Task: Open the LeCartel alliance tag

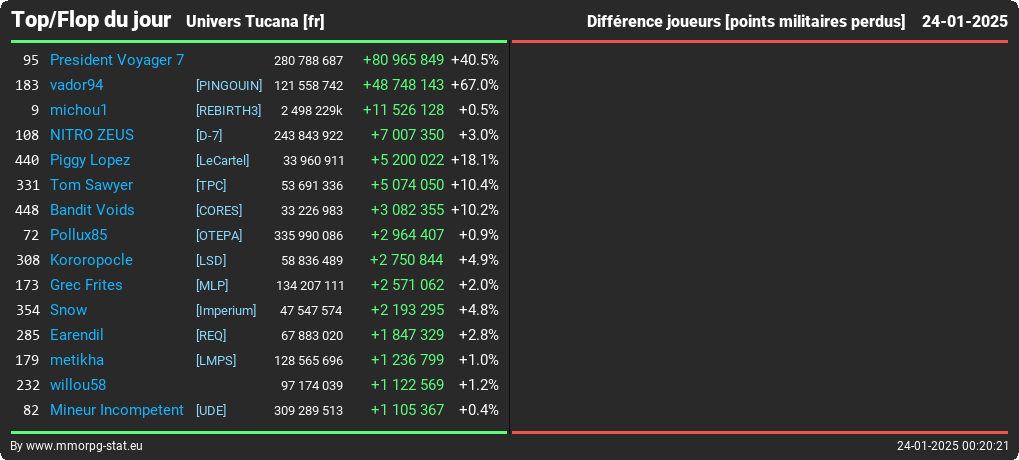Action: coord(222,160)
